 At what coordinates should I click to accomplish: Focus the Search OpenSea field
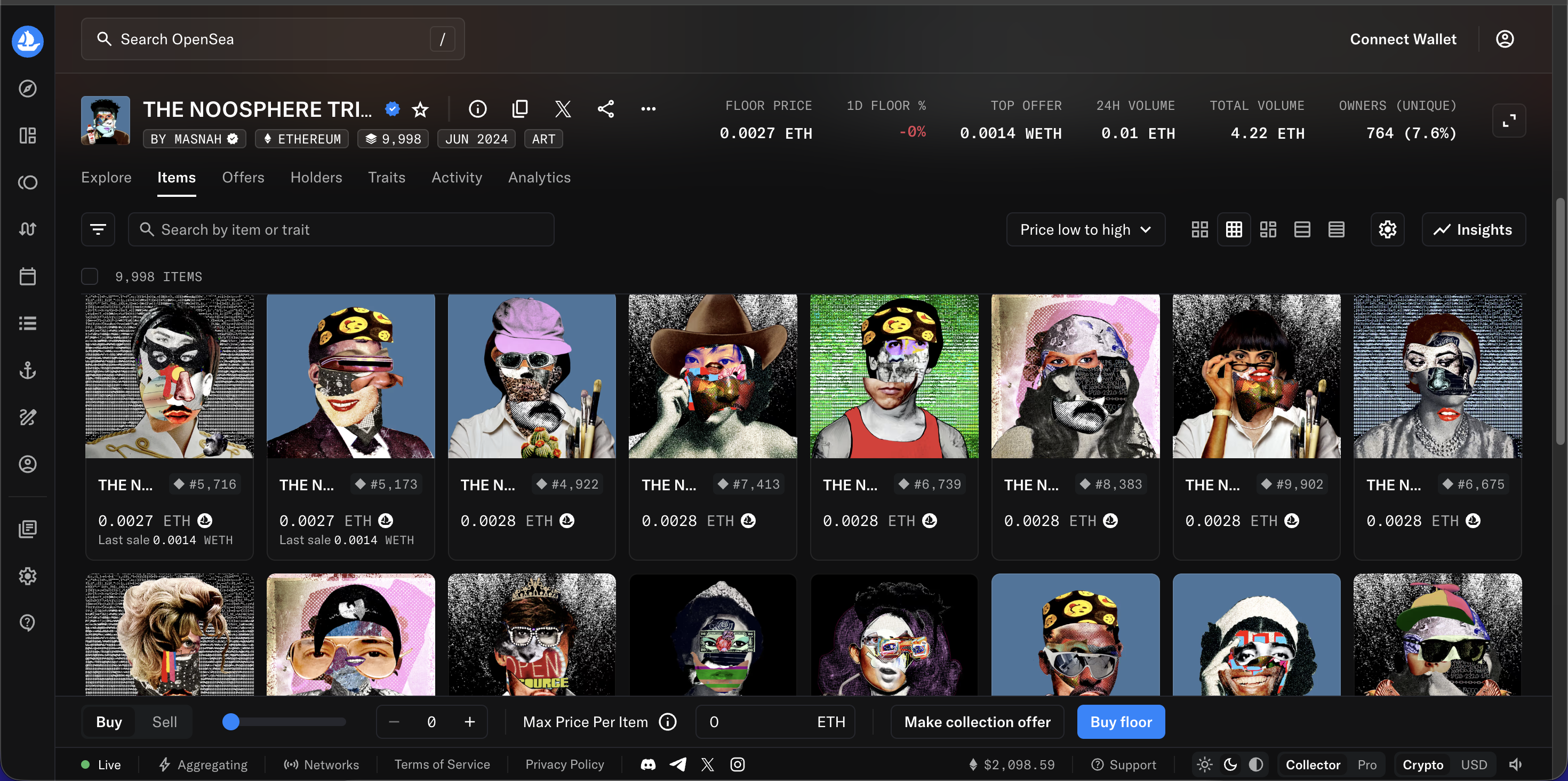(273, 39)
